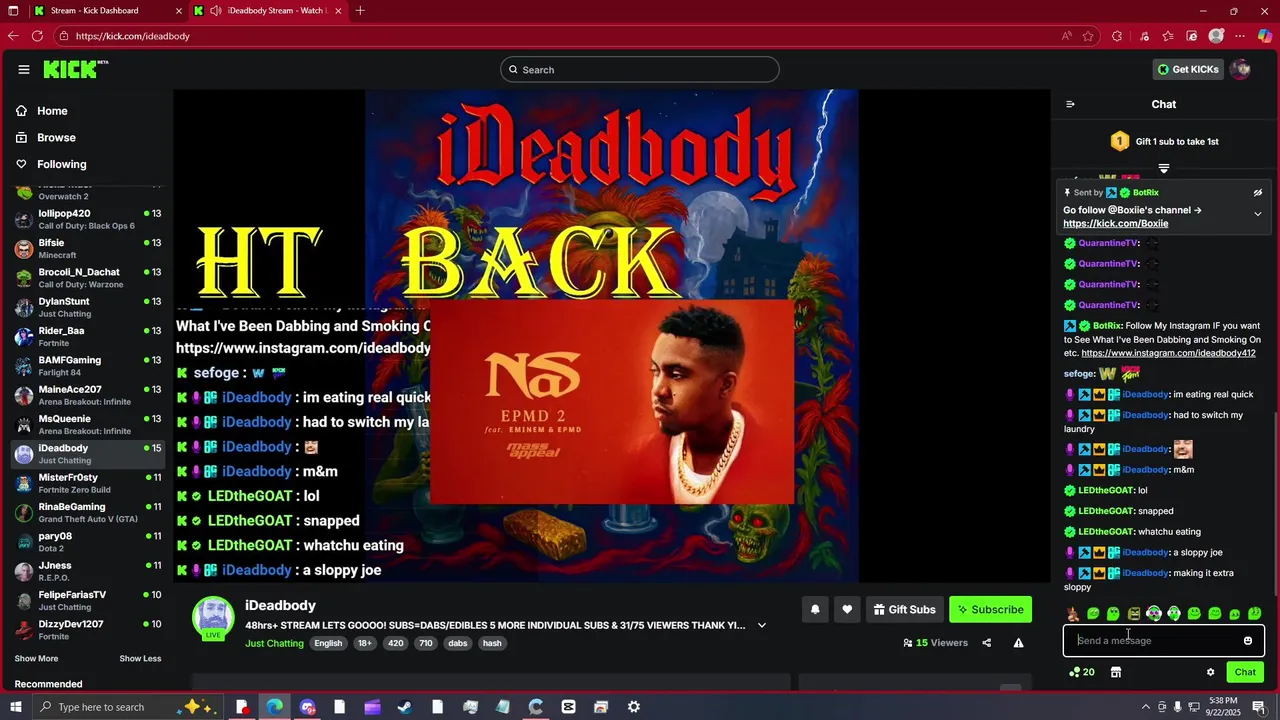Open DizzyDev1207 channel

click(88, 630)
